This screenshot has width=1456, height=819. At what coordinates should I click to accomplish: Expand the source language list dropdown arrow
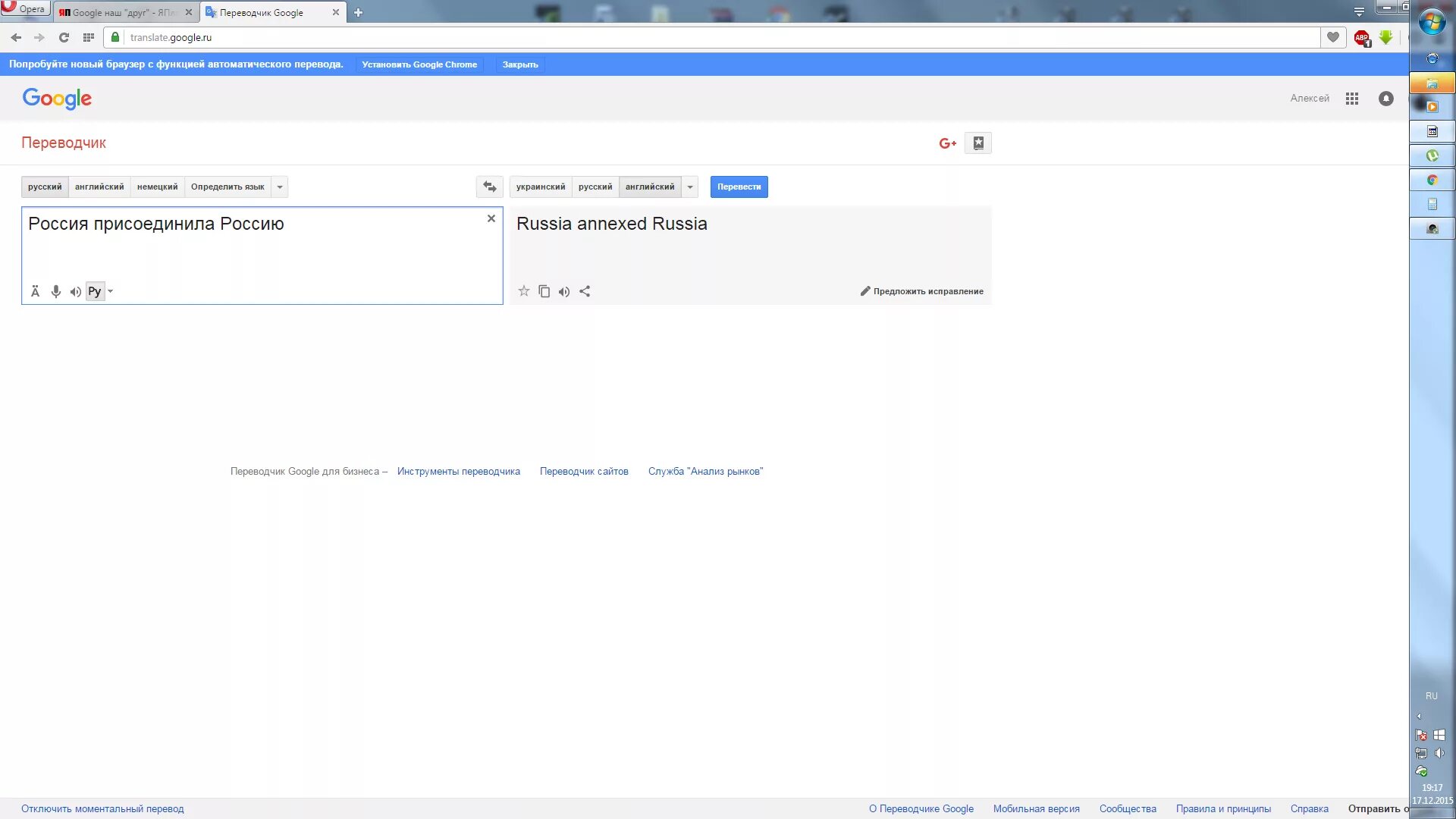(x=280, y=187)
